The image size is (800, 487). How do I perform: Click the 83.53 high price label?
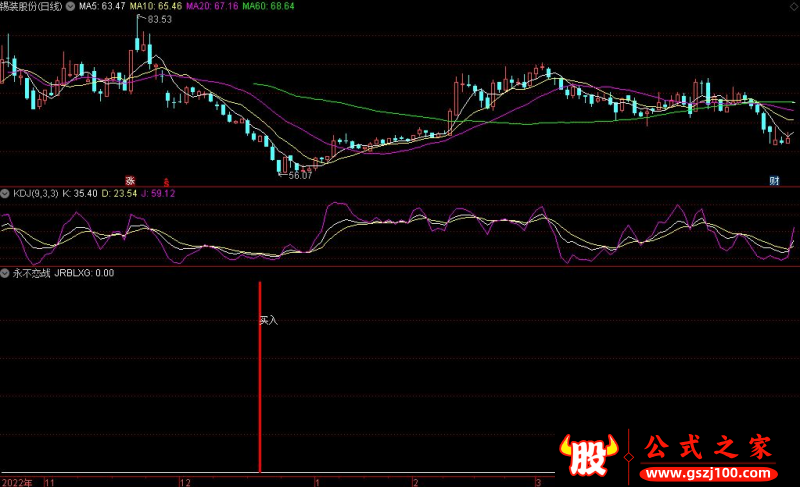click(159, 20)
